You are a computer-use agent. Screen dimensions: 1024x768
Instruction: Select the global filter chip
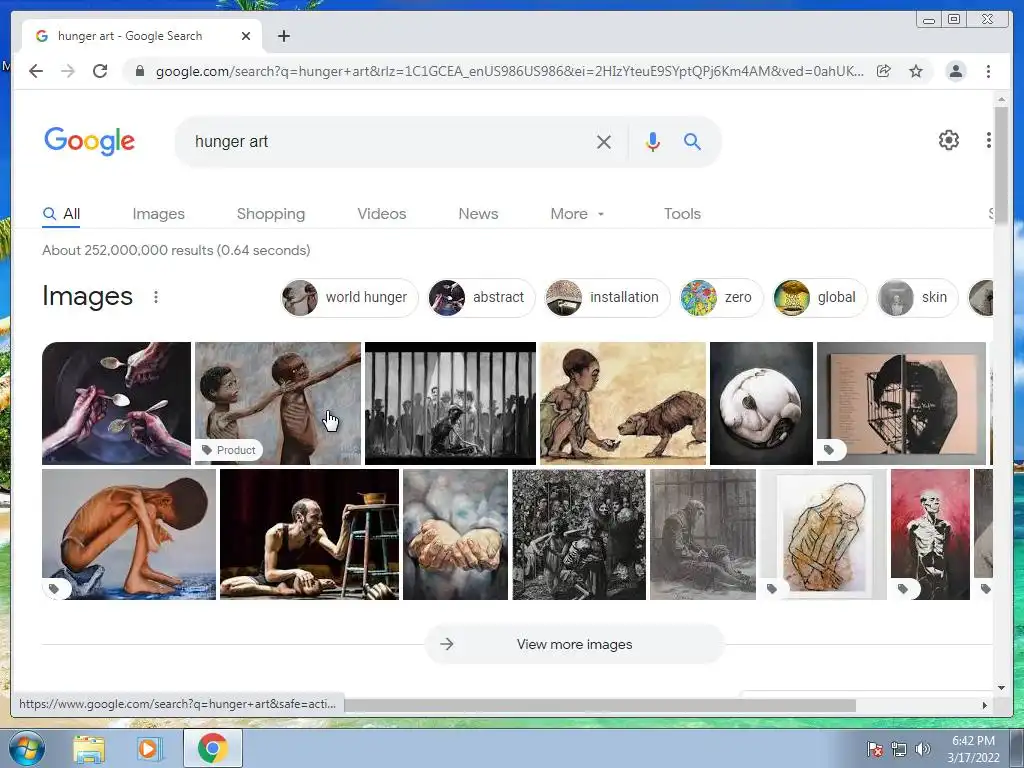pyautogui.click(x=820, y=297)
